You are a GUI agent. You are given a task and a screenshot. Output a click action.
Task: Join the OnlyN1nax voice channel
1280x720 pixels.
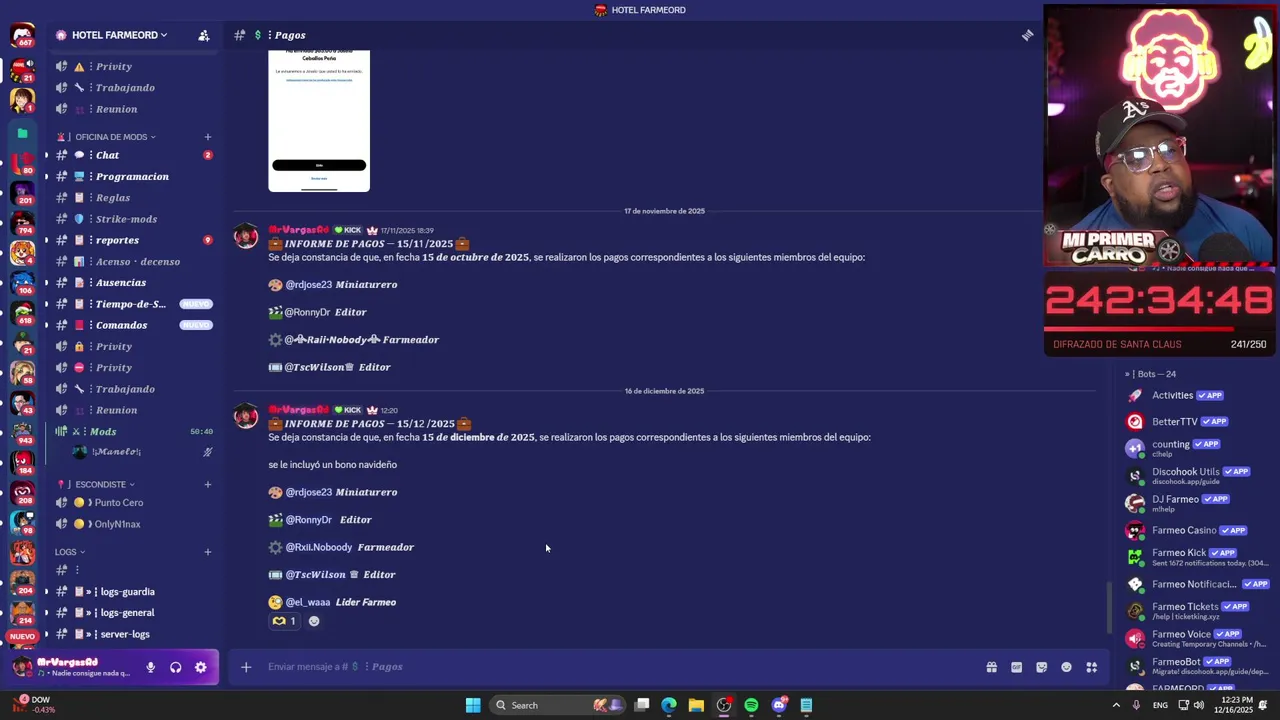click(x=132, y=524)
